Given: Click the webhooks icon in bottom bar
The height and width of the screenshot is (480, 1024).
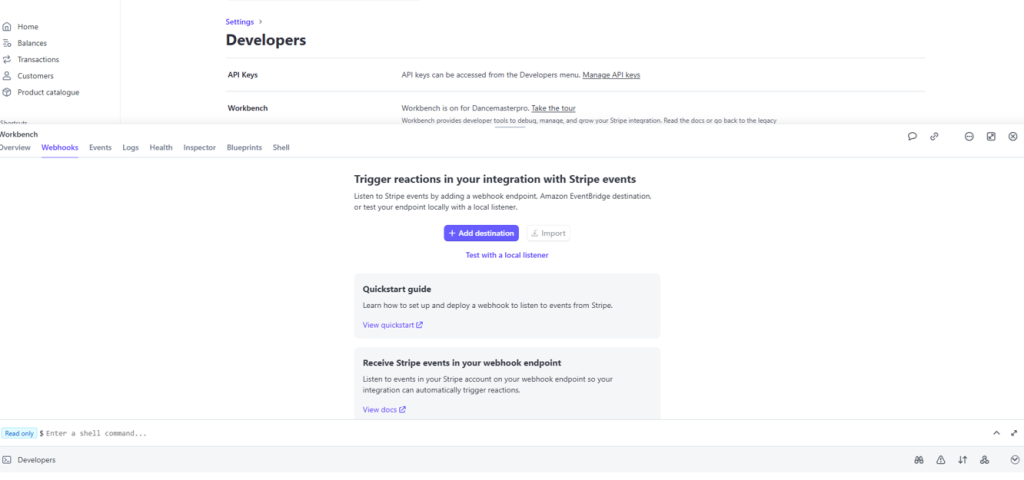Looking at the screenshot, I should [984, 460].
